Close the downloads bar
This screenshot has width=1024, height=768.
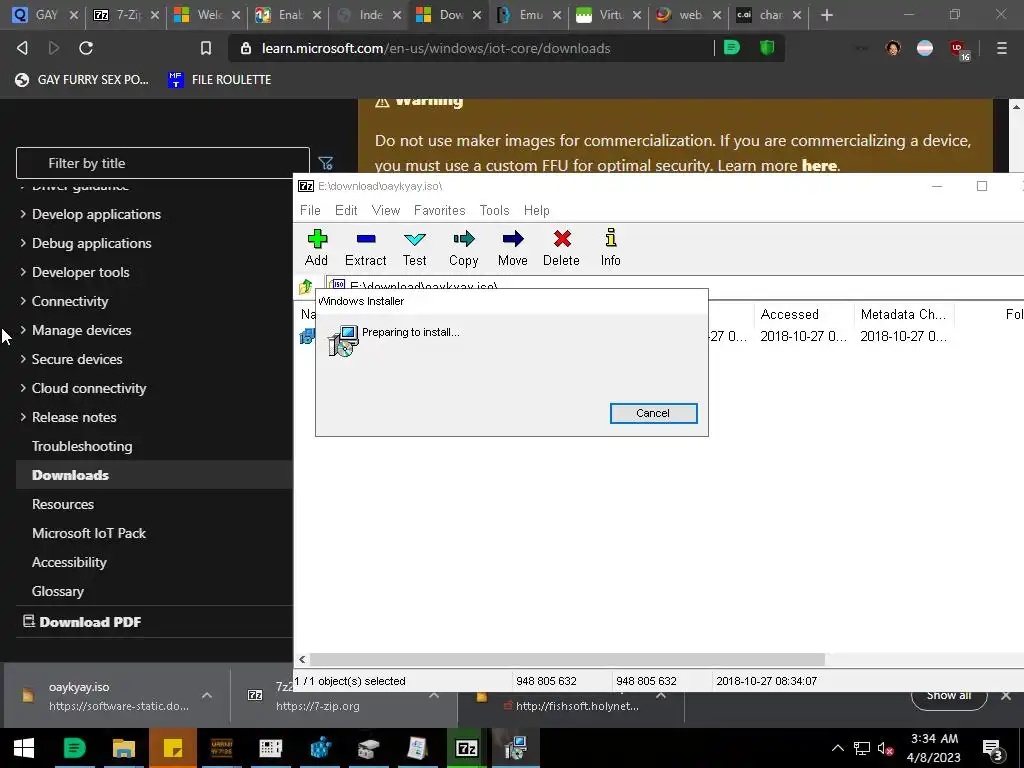pos(1006,696)
